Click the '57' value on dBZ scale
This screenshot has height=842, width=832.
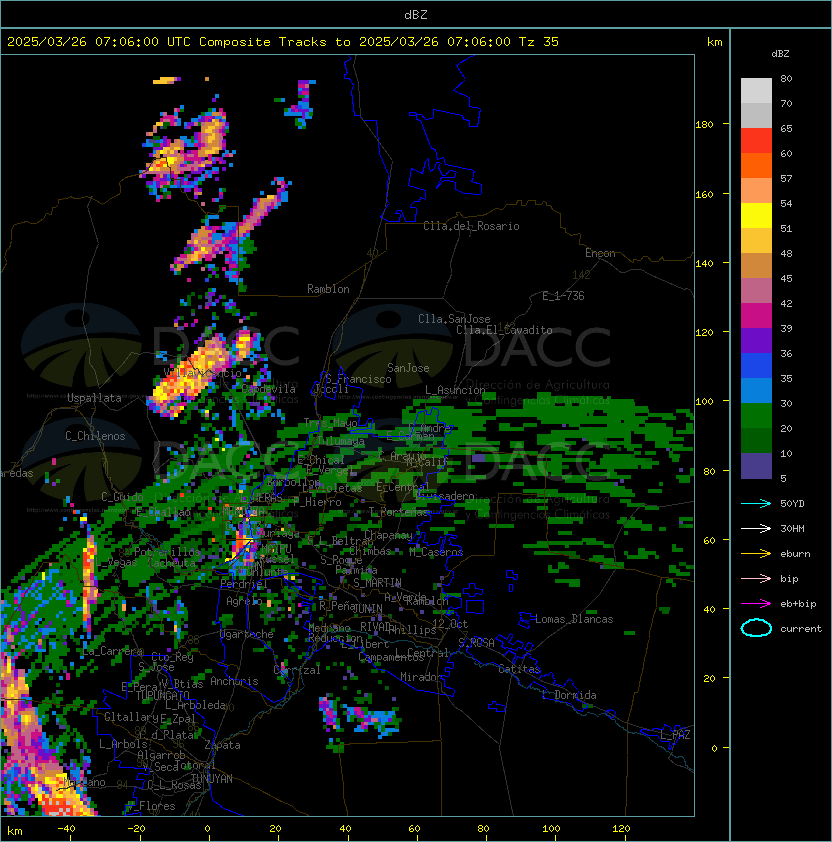(x=786, y=178)
